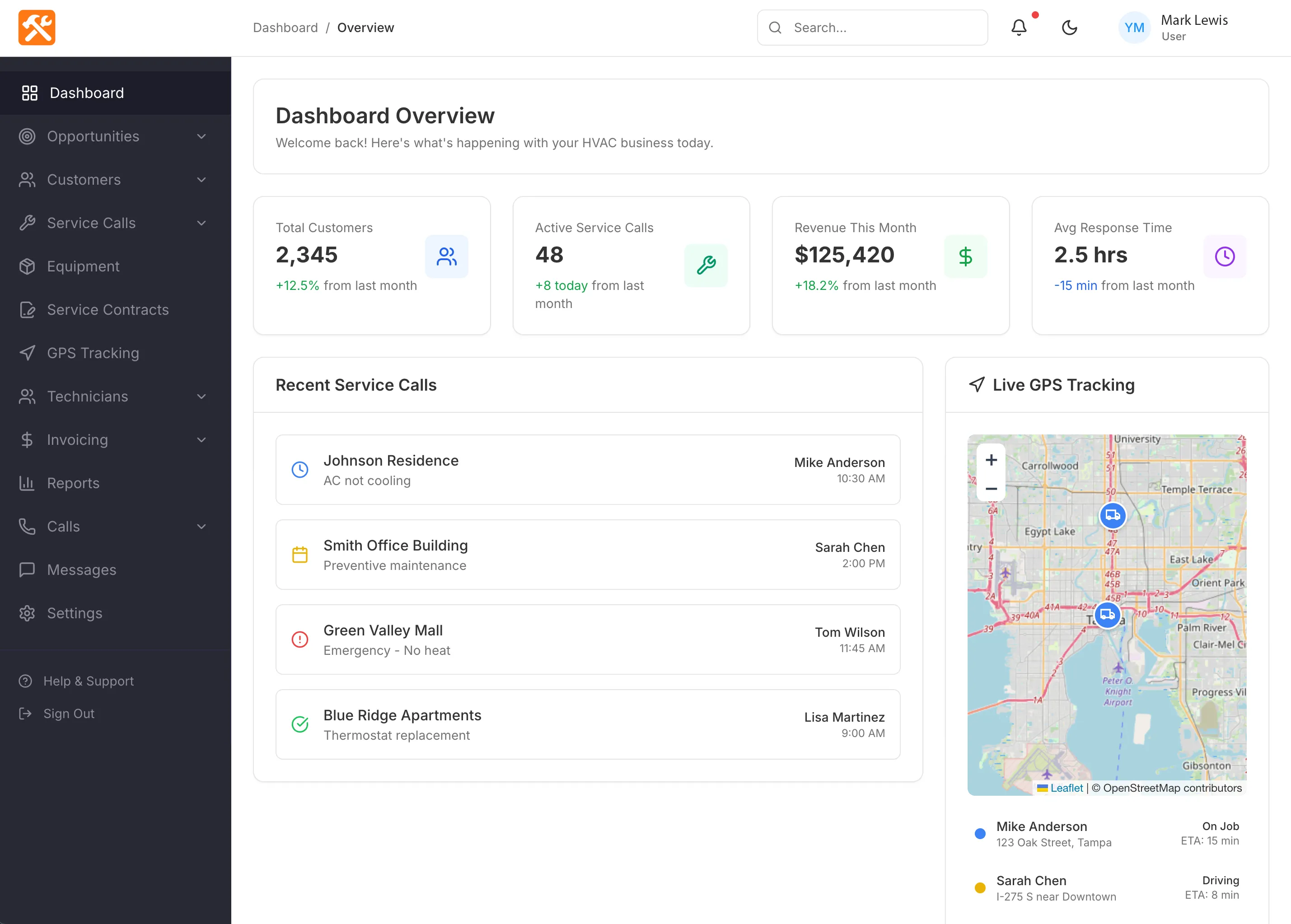
Task: Zoom in on the GPS map with plus button
Action: (991, 460)
